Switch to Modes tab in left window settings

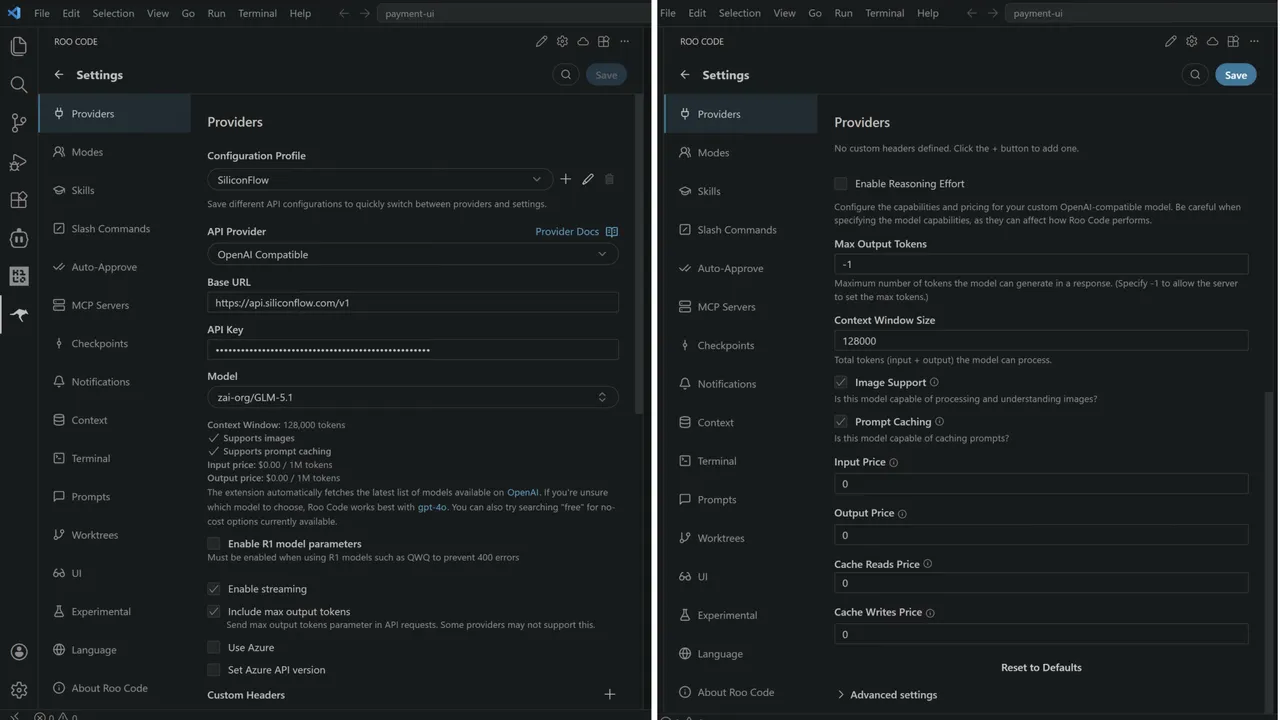coord(115,152)
